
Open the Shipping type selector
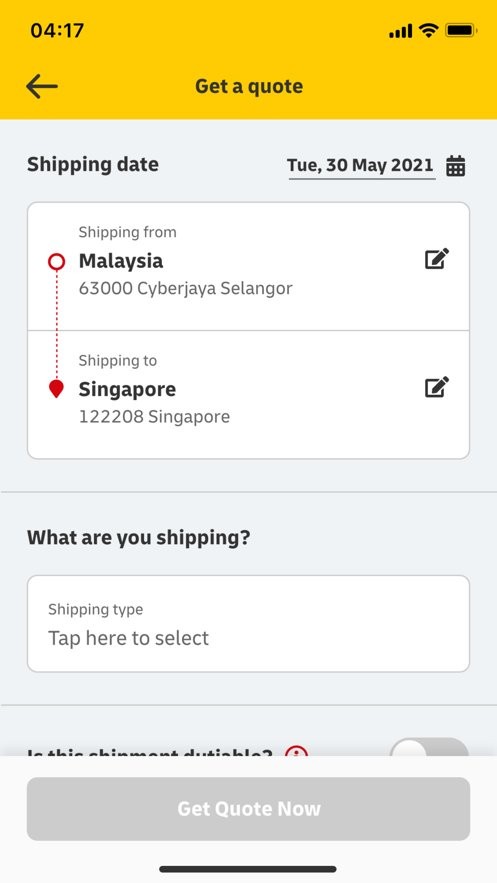248,623
